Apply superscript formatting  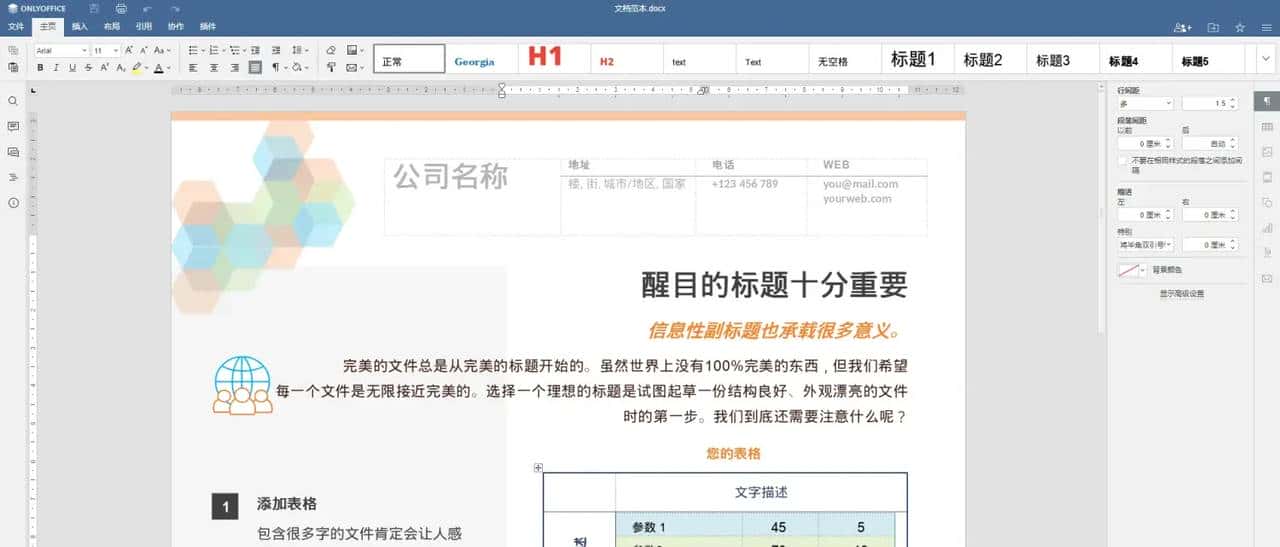click(x=104, y=68)
